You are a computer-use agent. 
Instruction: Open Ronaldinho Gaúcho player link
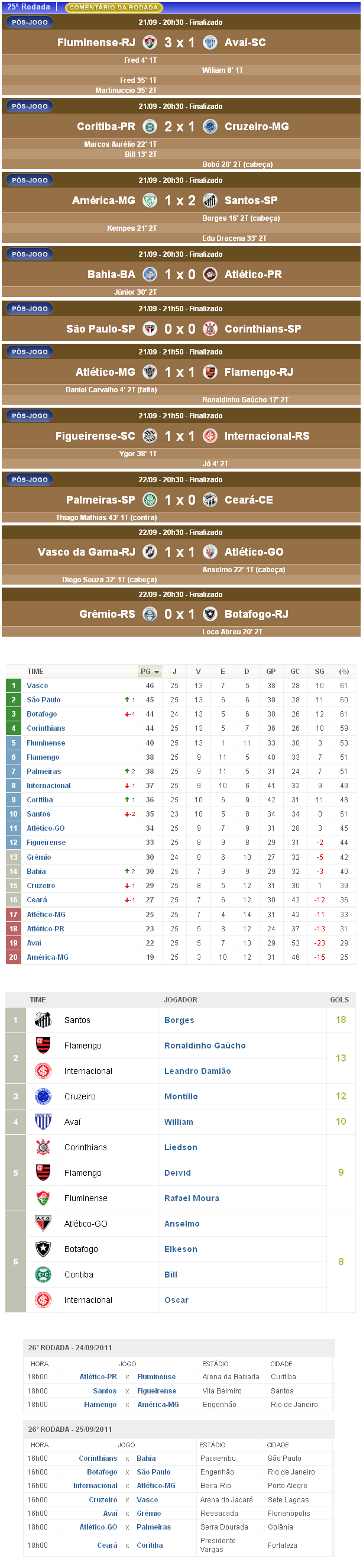pos(205,1046)
